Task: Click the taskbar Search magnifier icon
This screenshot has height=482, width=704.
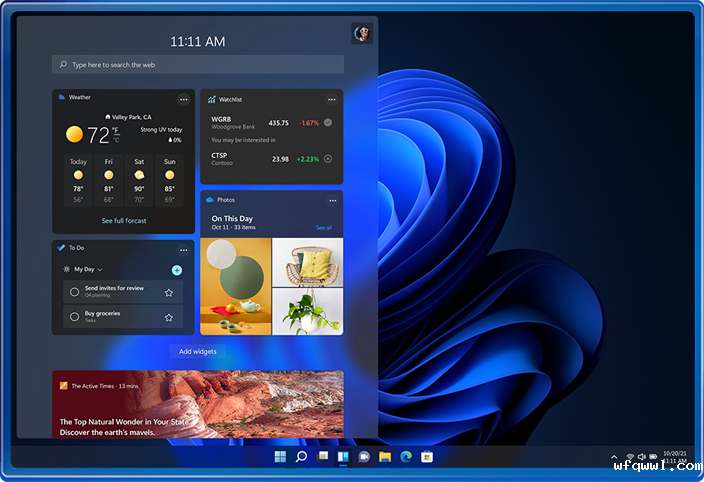Action: [x=300, y=457]
